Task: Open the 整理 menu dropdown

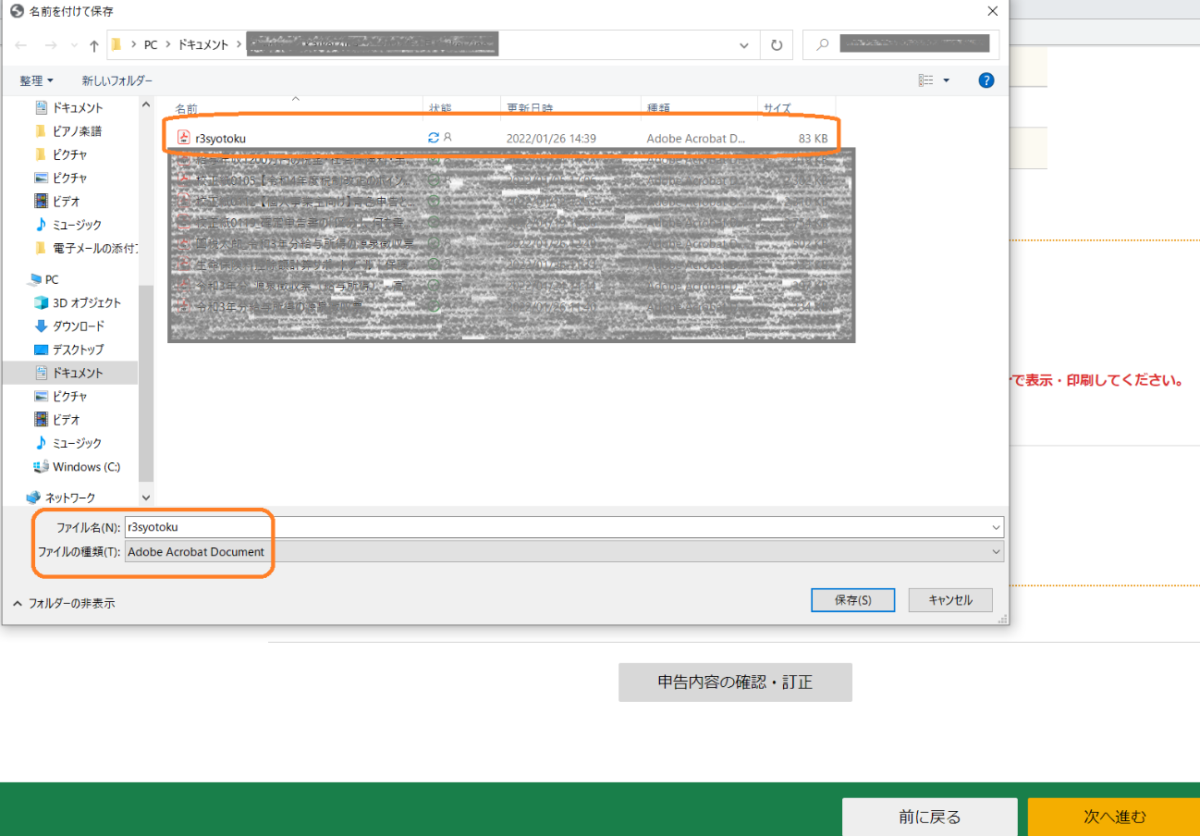Action: [x=37, y=80]
